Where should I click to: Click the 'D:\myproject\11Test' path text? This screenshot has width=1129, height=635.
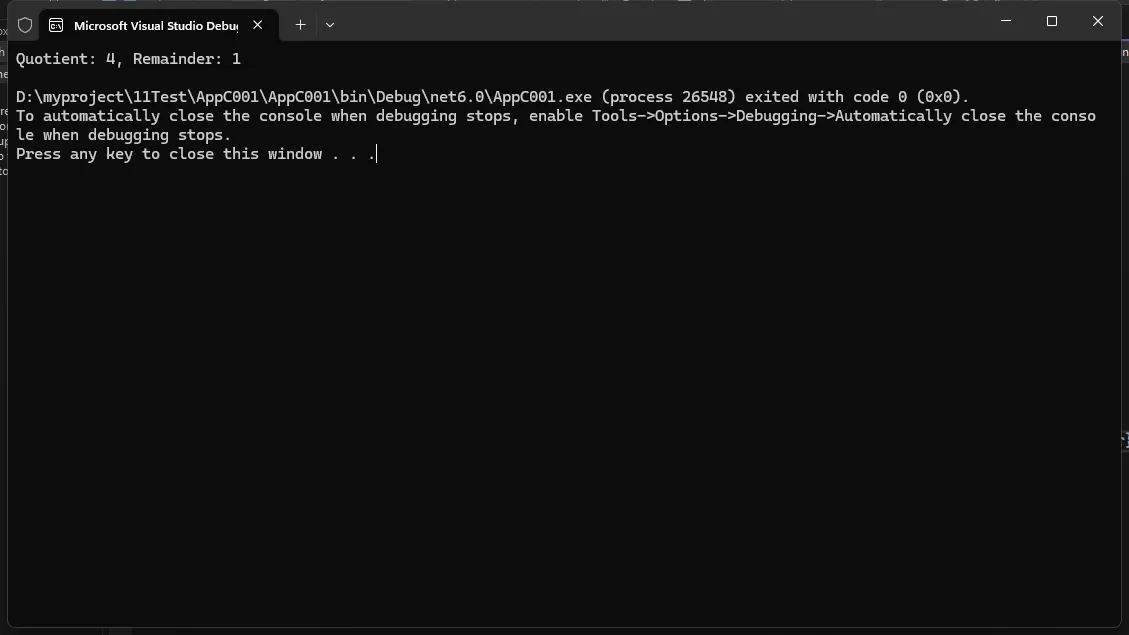tap(102, 96)
